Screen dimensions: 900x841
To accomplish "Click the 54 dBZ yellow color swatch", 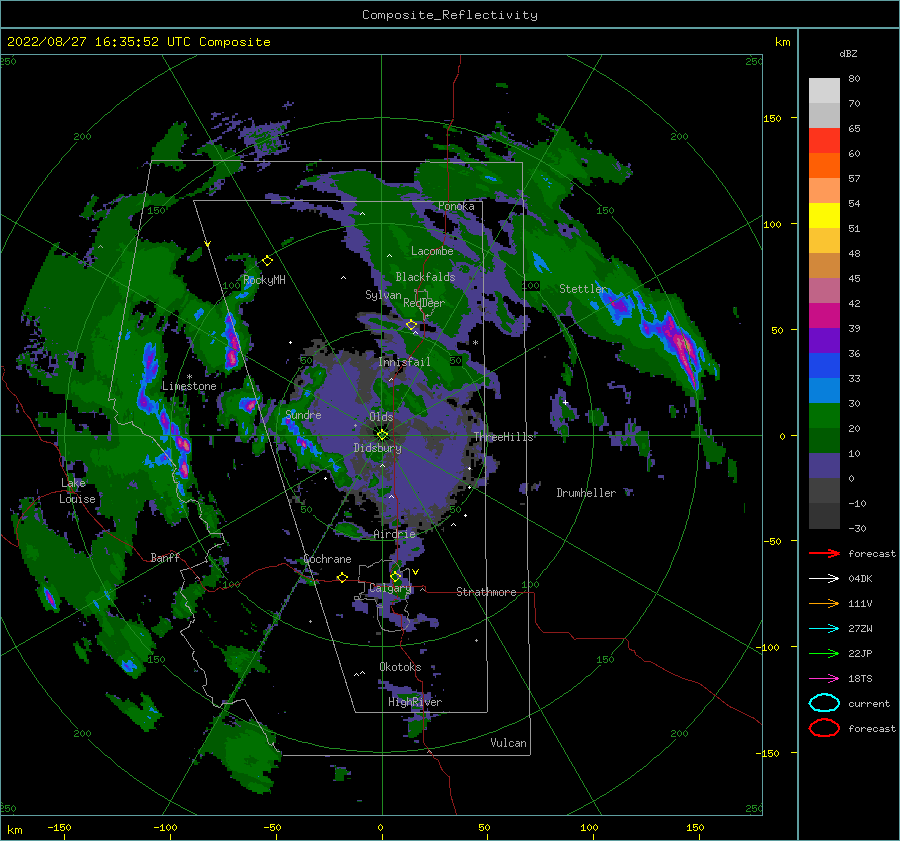I will (824, 215).
